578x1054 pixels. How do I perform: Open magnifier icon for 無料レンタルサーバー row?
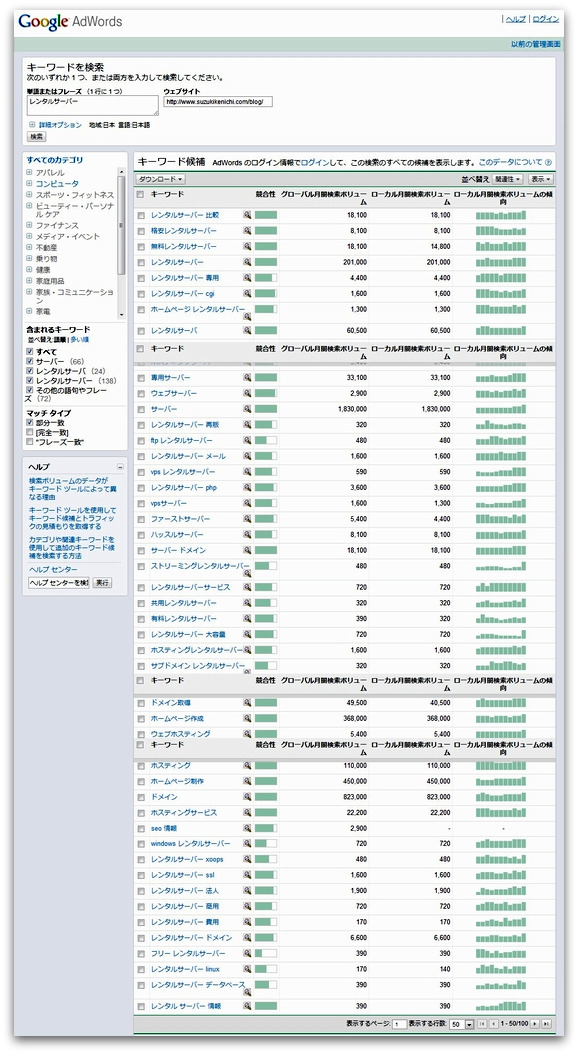247,246
